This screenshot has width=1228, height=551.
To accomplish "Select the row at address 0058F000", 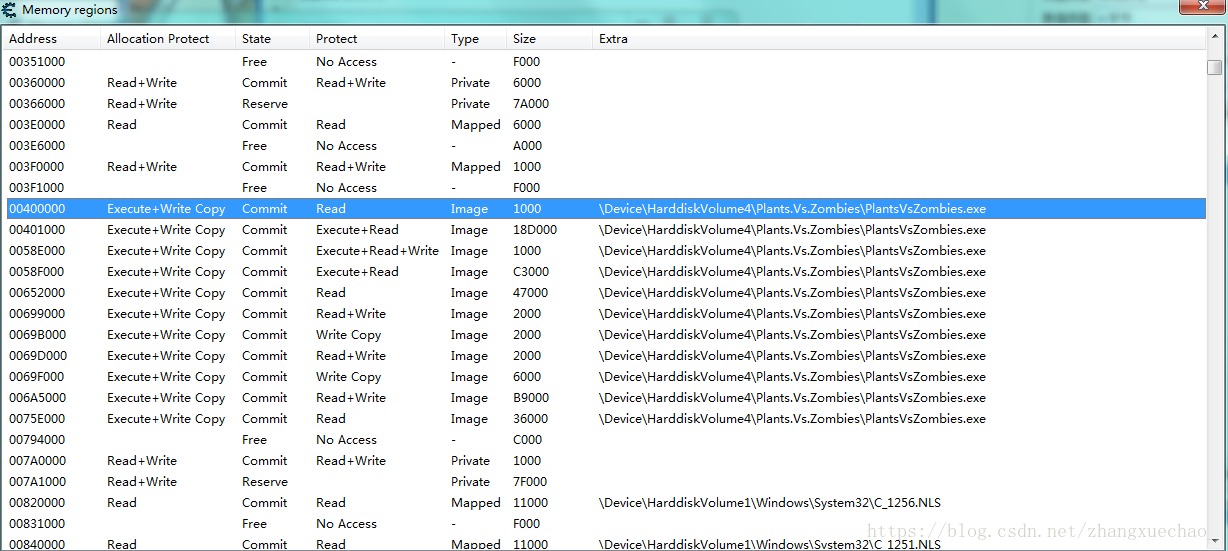I will (604, 272).
